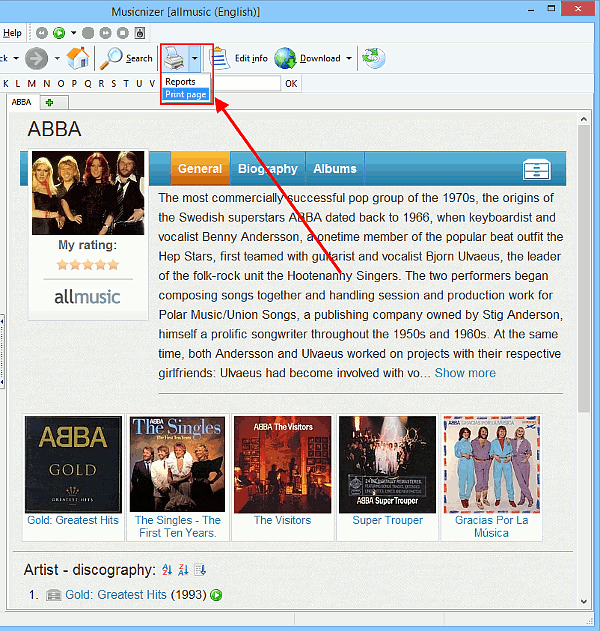Screen dimensions: 600x631
Task: Click the green play button
Action: 59,33
